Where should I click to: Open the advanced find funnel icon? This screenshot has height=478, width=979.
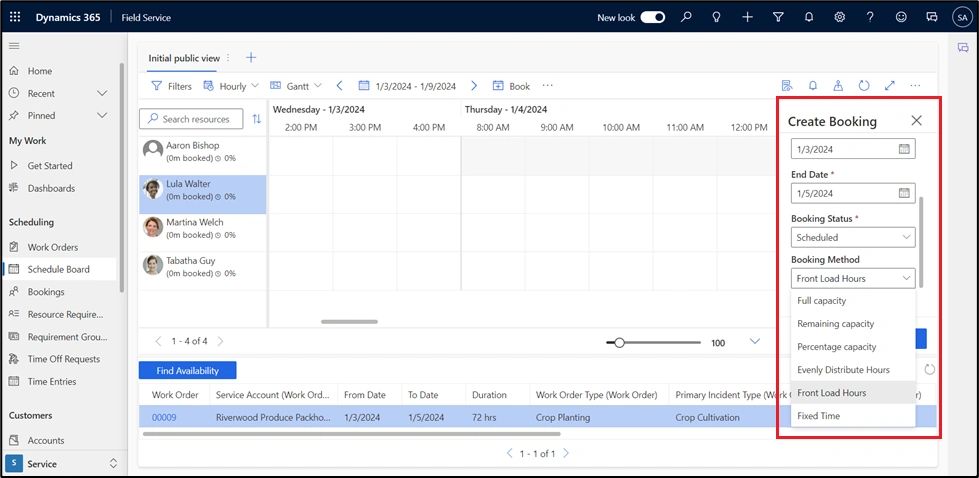[778, 17]
